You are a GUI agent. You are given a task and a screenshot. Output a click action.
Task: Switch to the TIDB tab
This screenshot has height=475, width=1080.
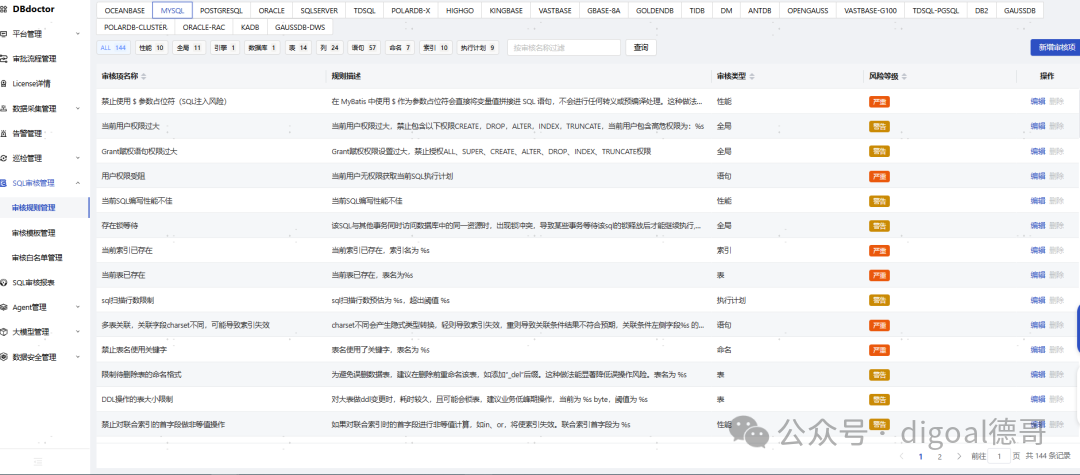click(696, 11)
